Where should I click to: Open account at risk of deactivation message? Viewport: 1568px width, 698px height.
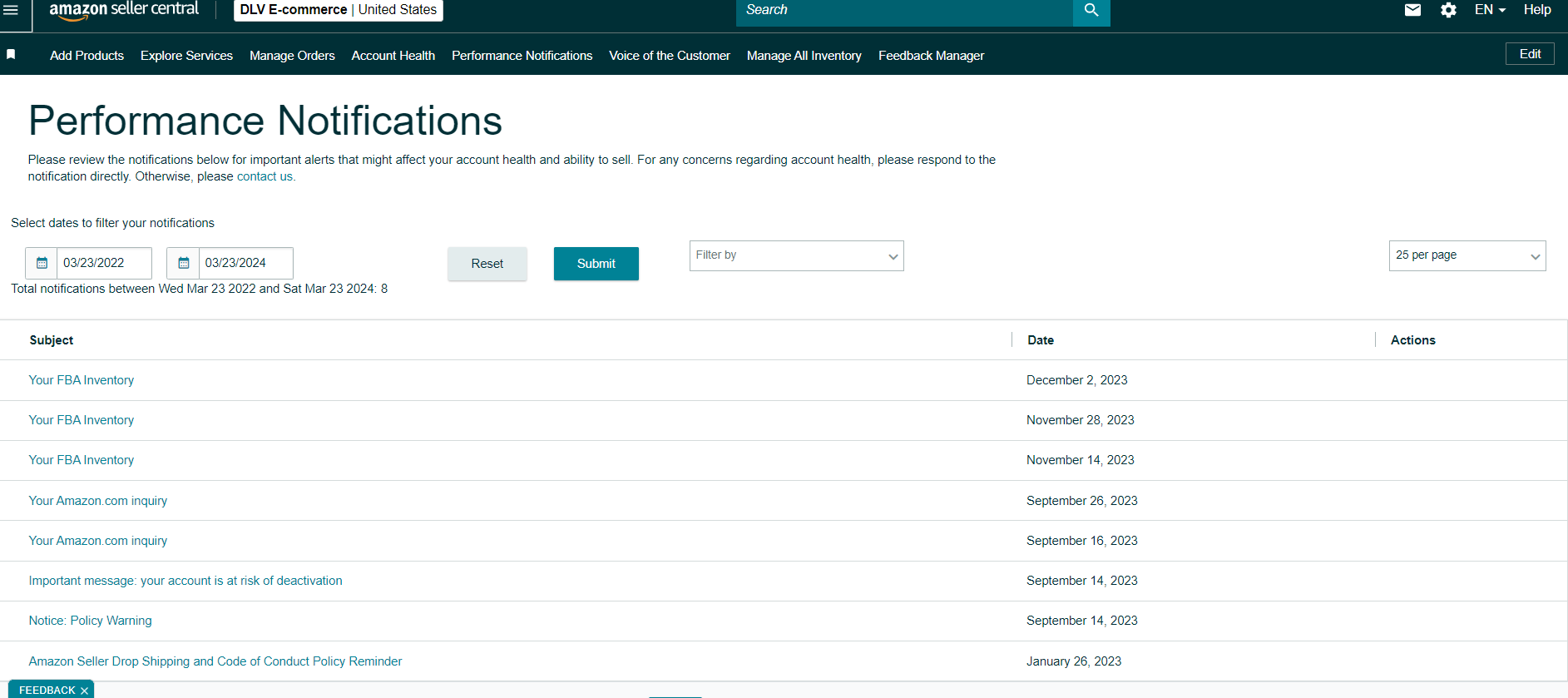(x=185, y=581)
